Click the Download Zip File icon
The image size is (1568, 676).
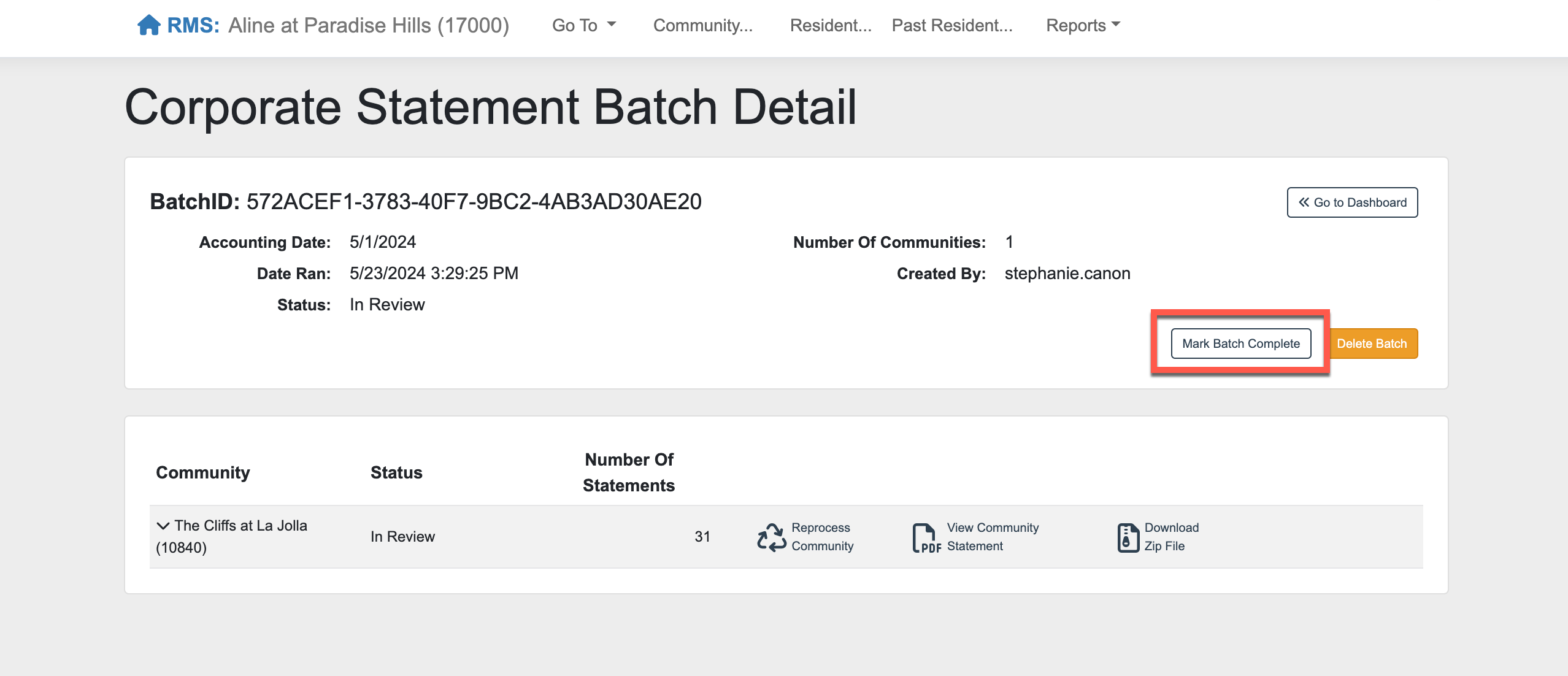(x=1128, y=537)
